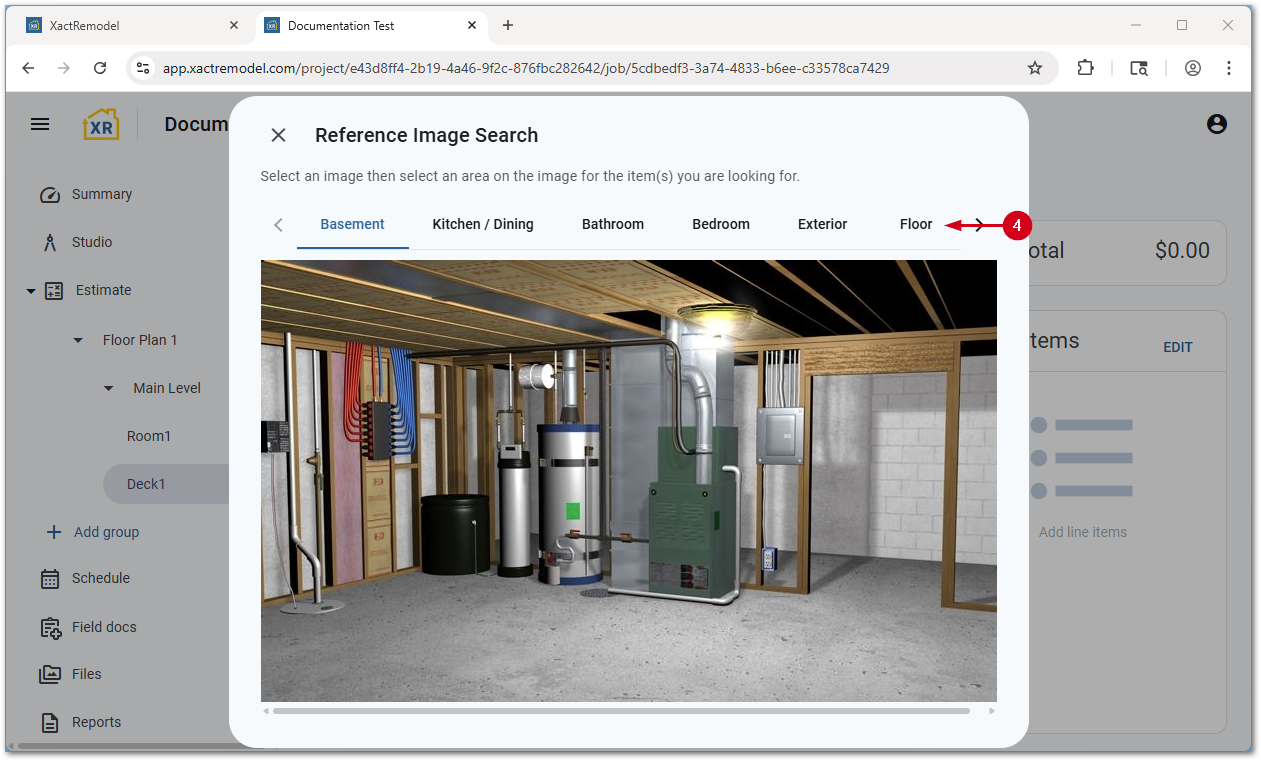Screen dimensions: 1261x761
Task: Click the XR home logo
Action: pos(100,123)
